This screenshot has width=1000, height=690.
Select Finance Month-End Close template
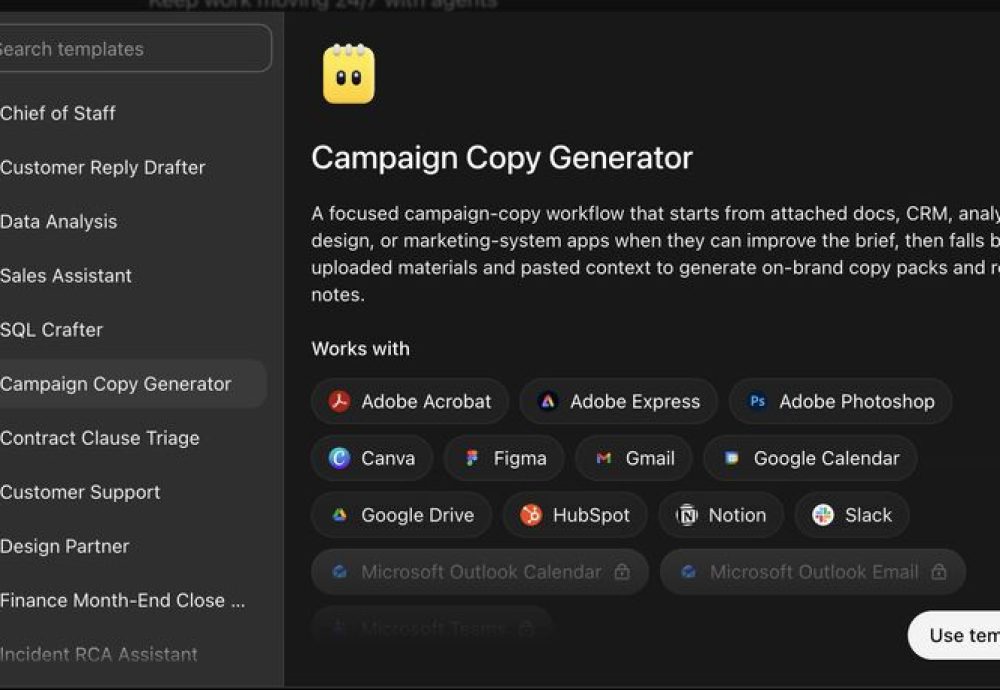133,601
